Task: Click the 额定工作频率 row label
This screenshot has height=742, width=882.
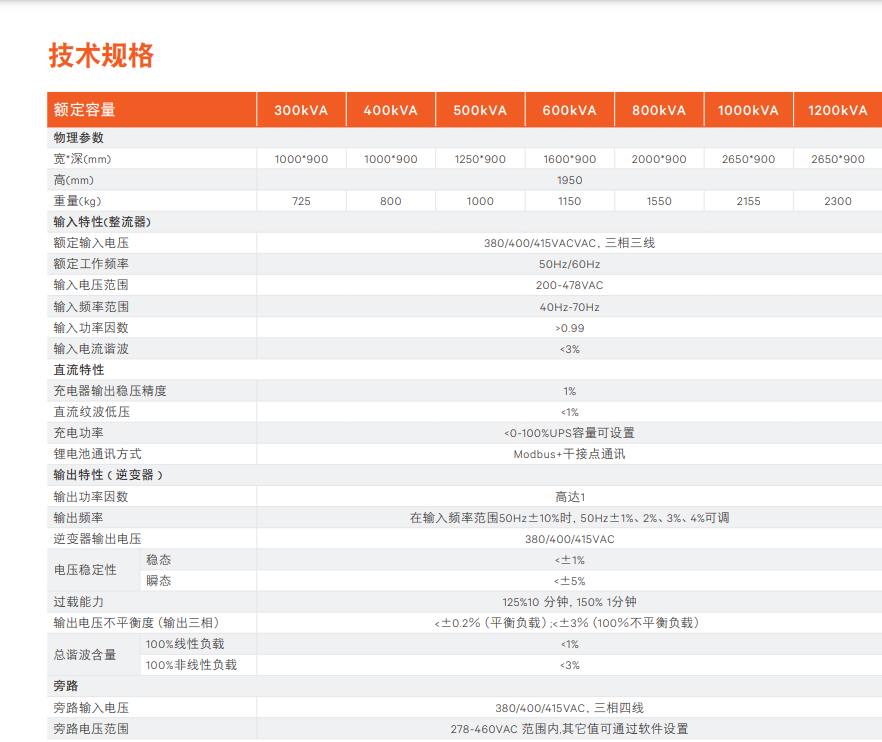Action: pyautogui.click(x=91, y=264)
